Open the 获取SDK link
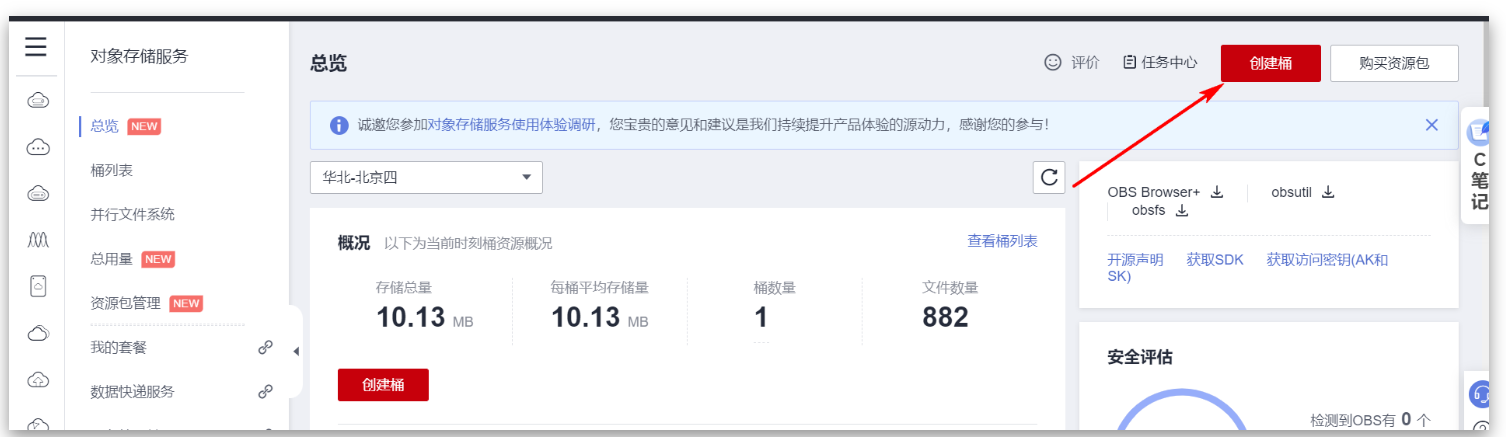The image size is (1506, 437). [x=1215, y=259]
